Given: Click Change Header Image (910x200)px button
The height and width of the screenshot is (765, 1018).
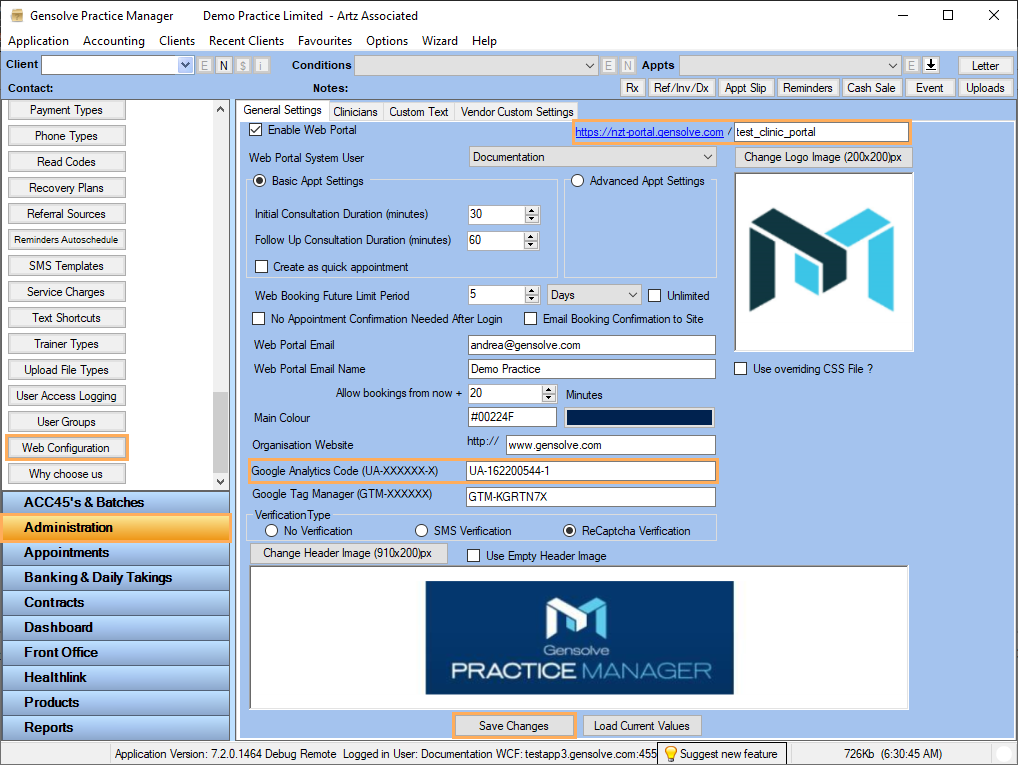Looking at the screenshot, I should tap(348, 553).
